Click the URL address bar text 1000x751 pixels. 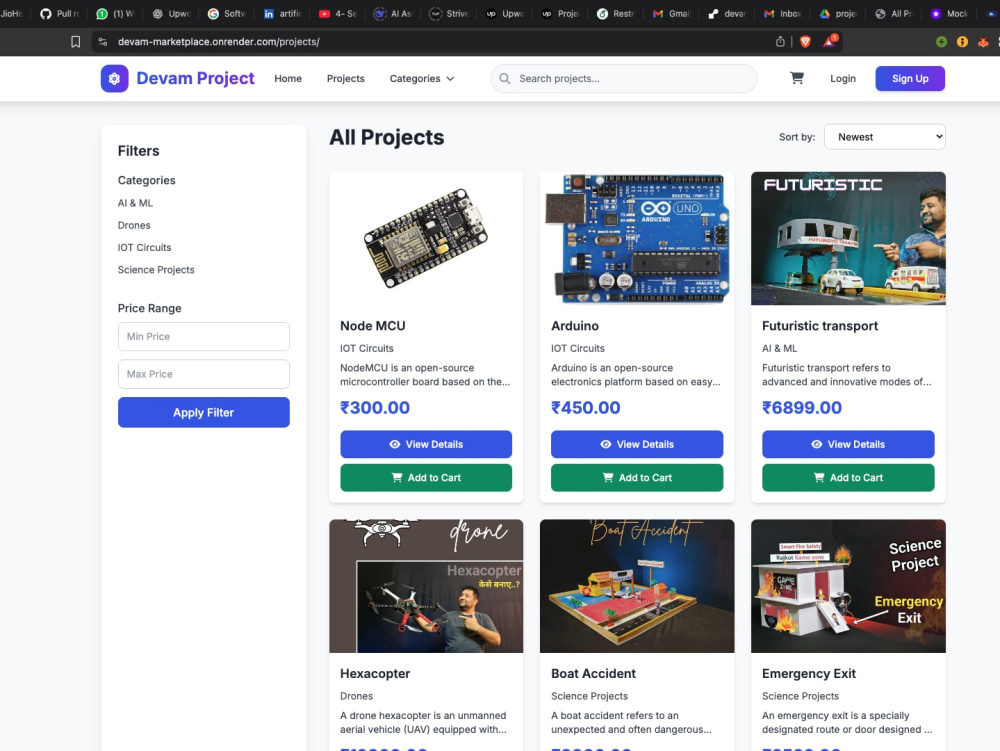[219, 41]
